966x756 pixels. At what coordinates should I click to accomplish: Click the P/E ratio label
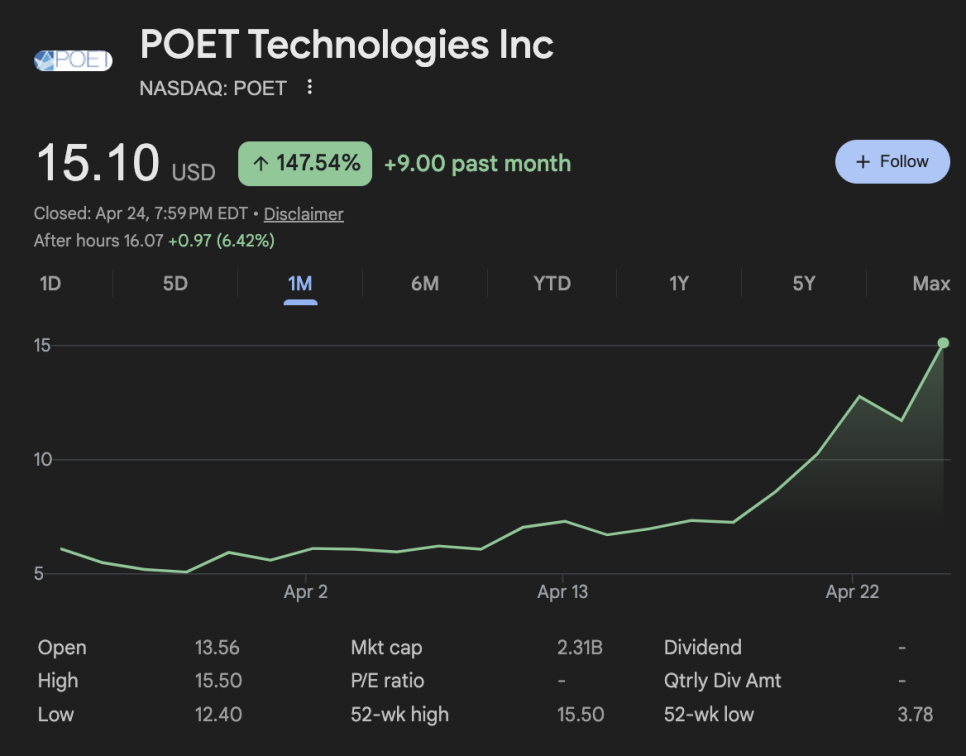pos(387,681)
